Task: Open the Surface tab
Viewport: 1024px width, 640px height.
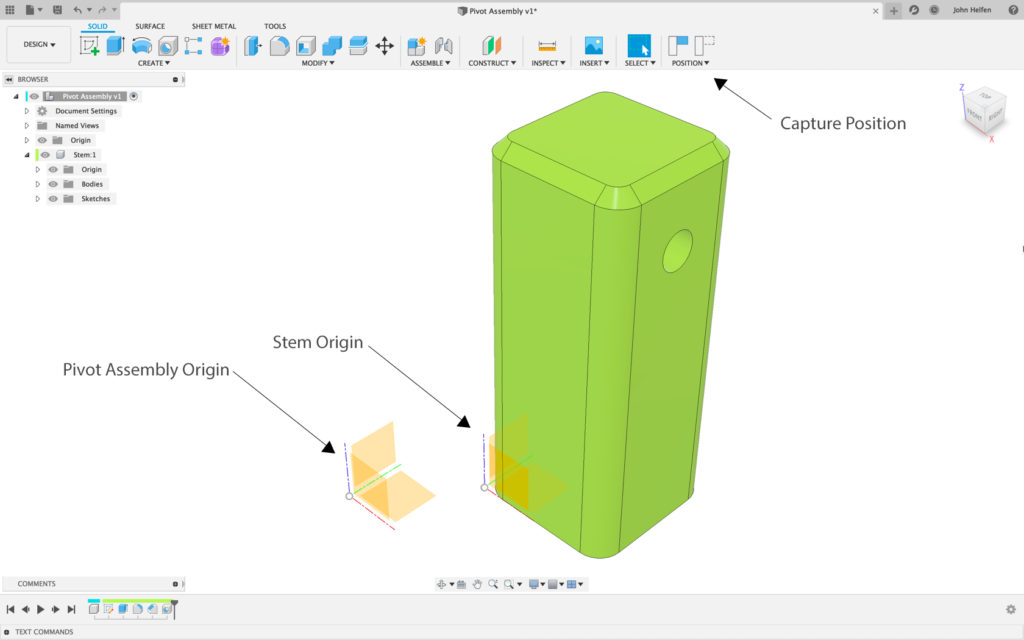Action: tap(150, 26)
